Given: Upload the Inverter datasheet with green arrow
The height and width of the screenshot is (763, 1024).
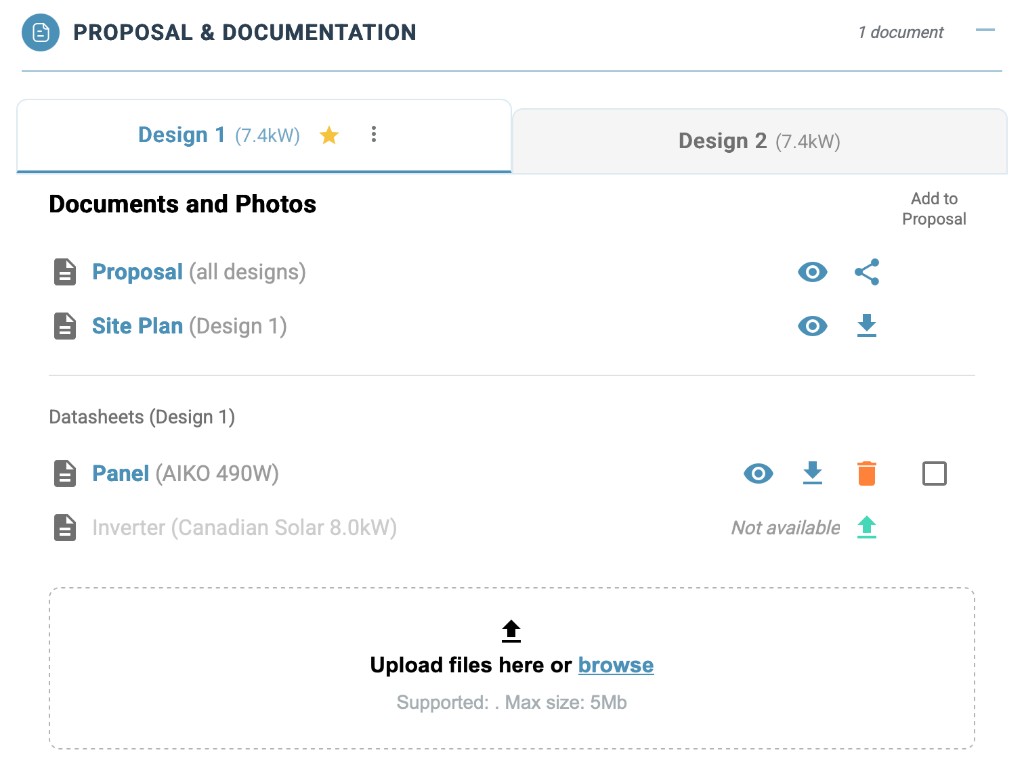Looking at the screenshot, I should point(867,527).
